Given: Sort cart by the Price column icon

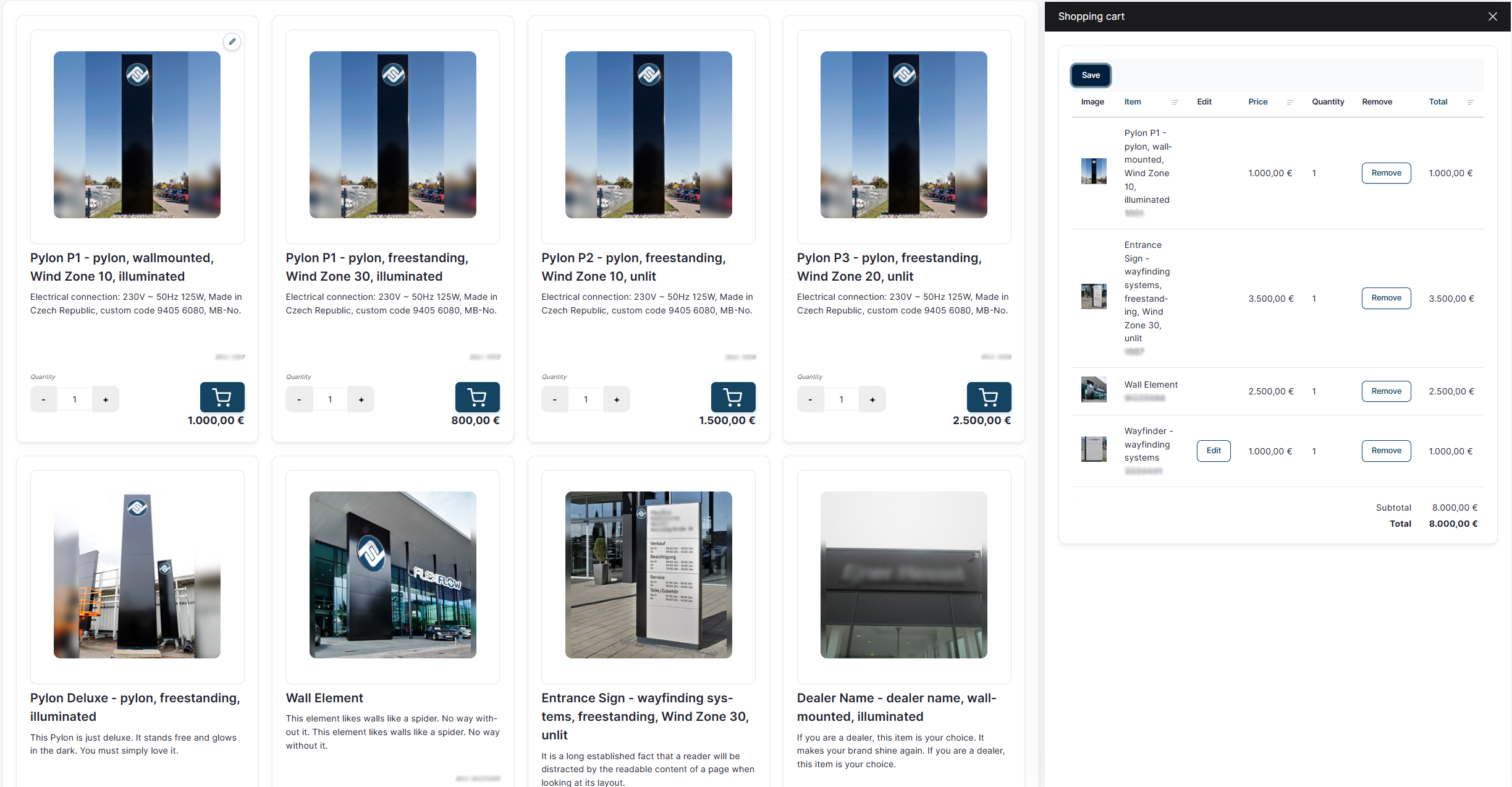Looking at the screenshot, I should [1290, 102].
